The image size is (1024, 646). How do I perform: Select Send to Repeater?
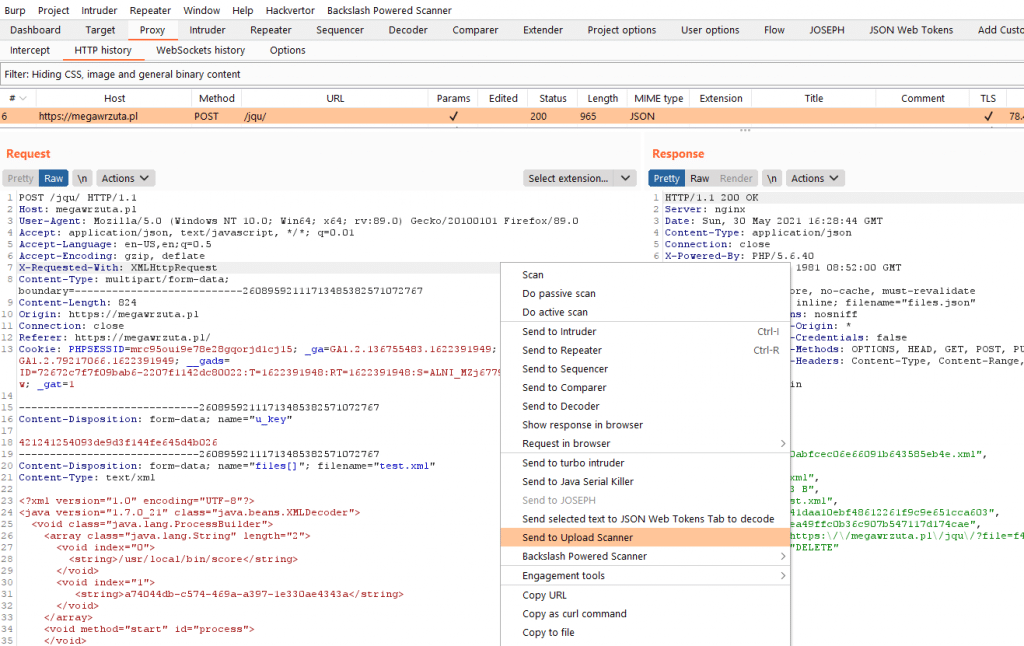(645, 350)
